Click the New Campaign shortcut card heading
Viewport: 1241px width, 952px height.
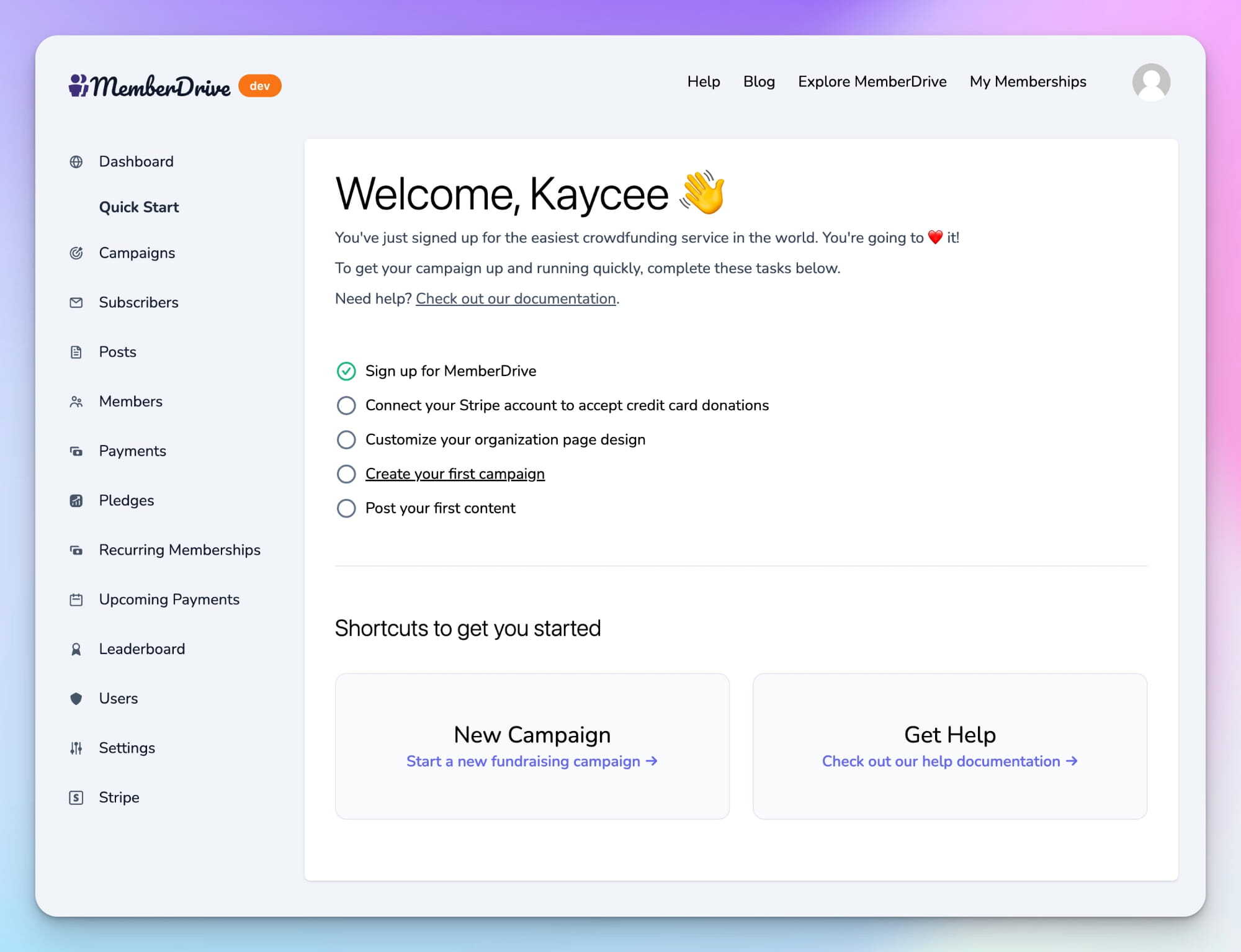pyautogui.click(x=532, y=735)
